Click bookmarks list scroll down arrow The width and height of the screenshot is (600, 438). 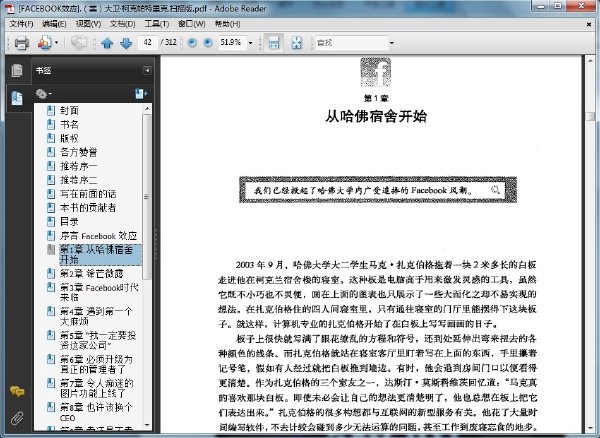tap(147, 425)
